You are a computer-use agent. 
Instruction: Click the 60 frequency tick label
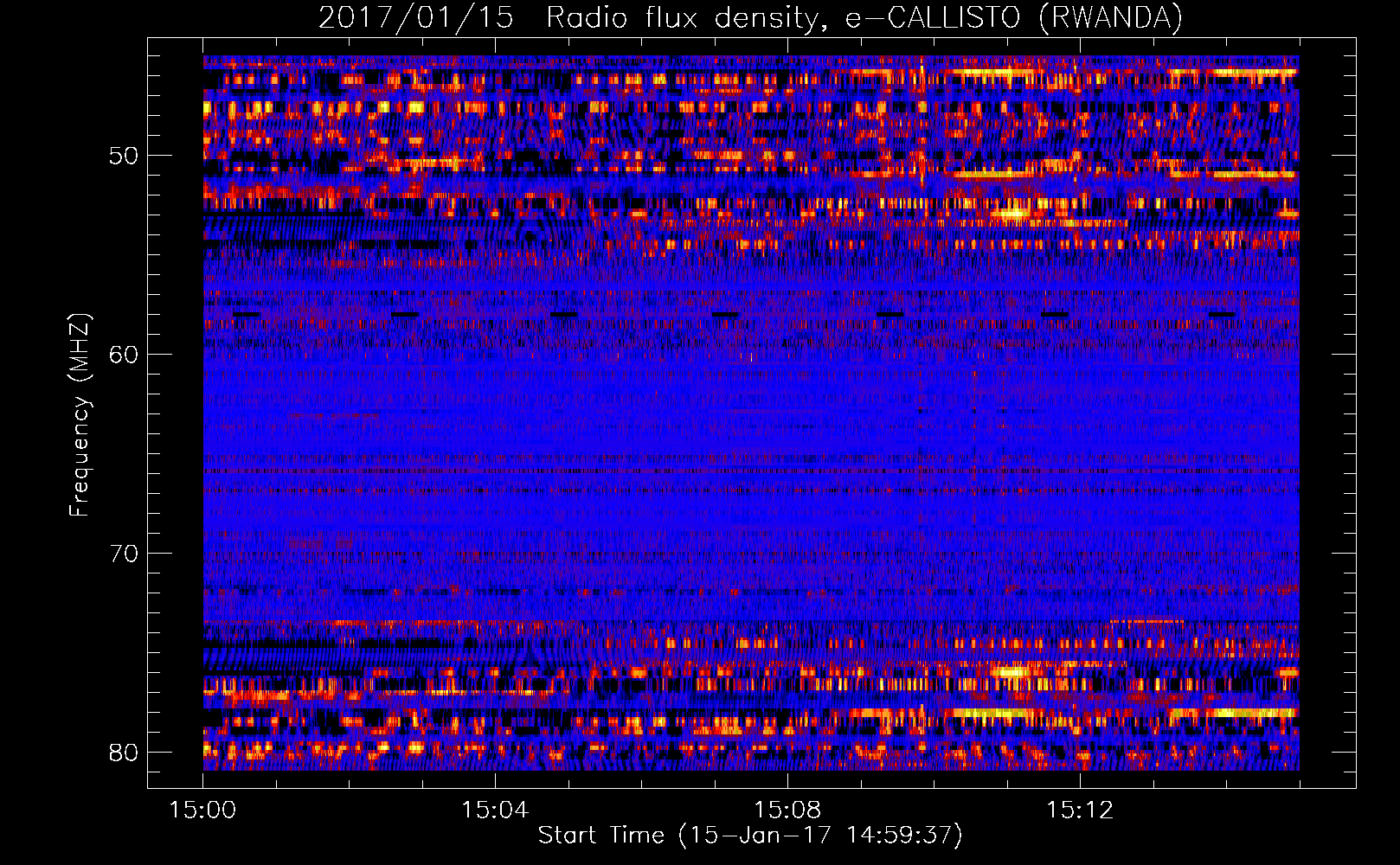(124, 355)
